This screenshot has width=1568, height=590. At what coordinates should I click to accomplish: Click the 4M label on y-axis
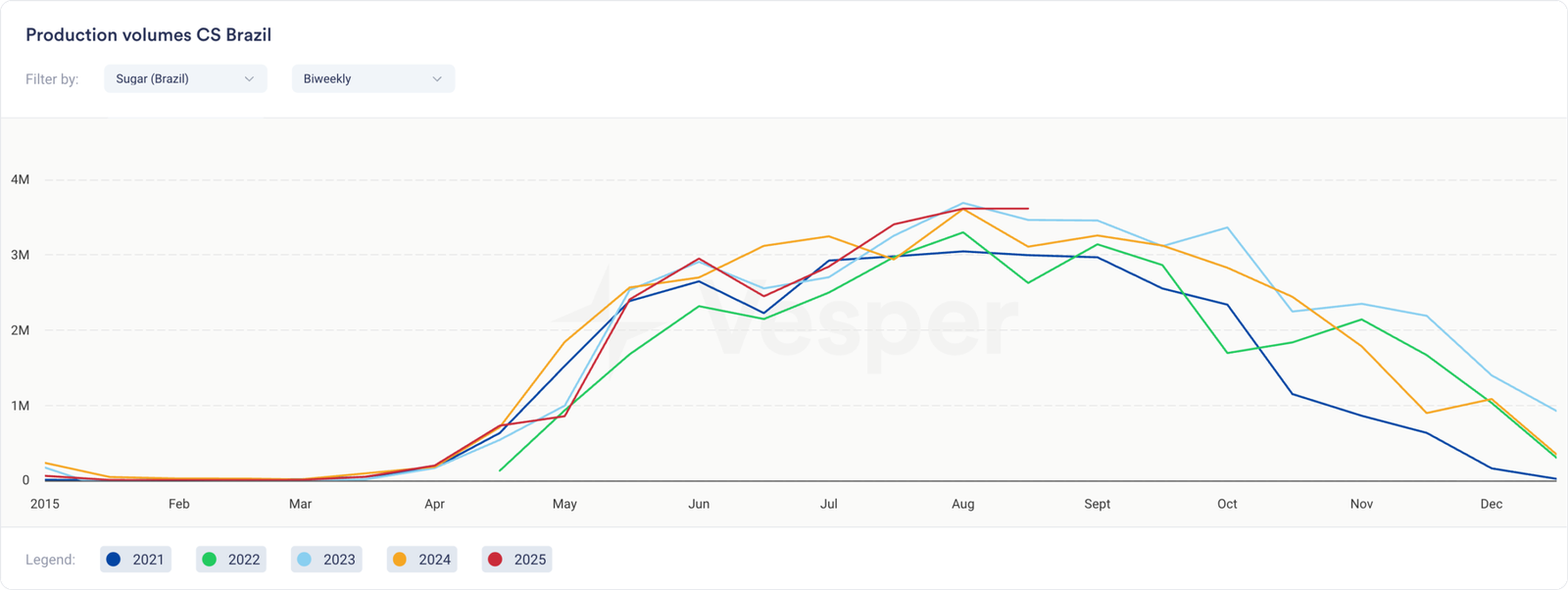click(21, 179)
